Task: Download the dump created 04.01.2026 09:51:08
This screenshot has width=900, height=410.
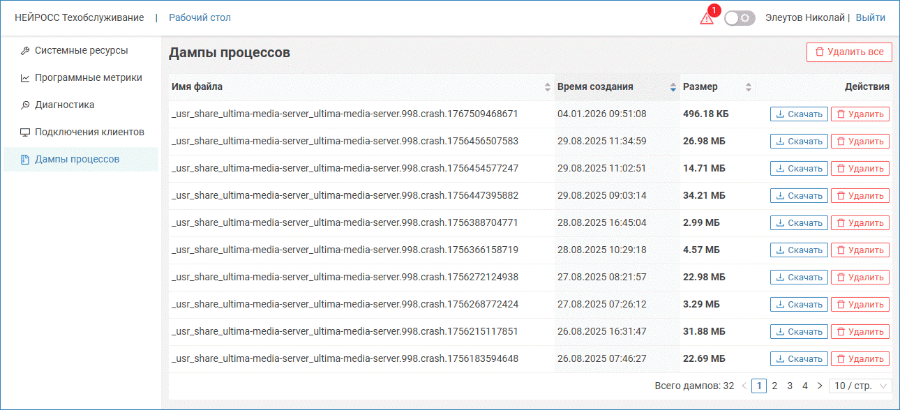Action: (799, 114)
